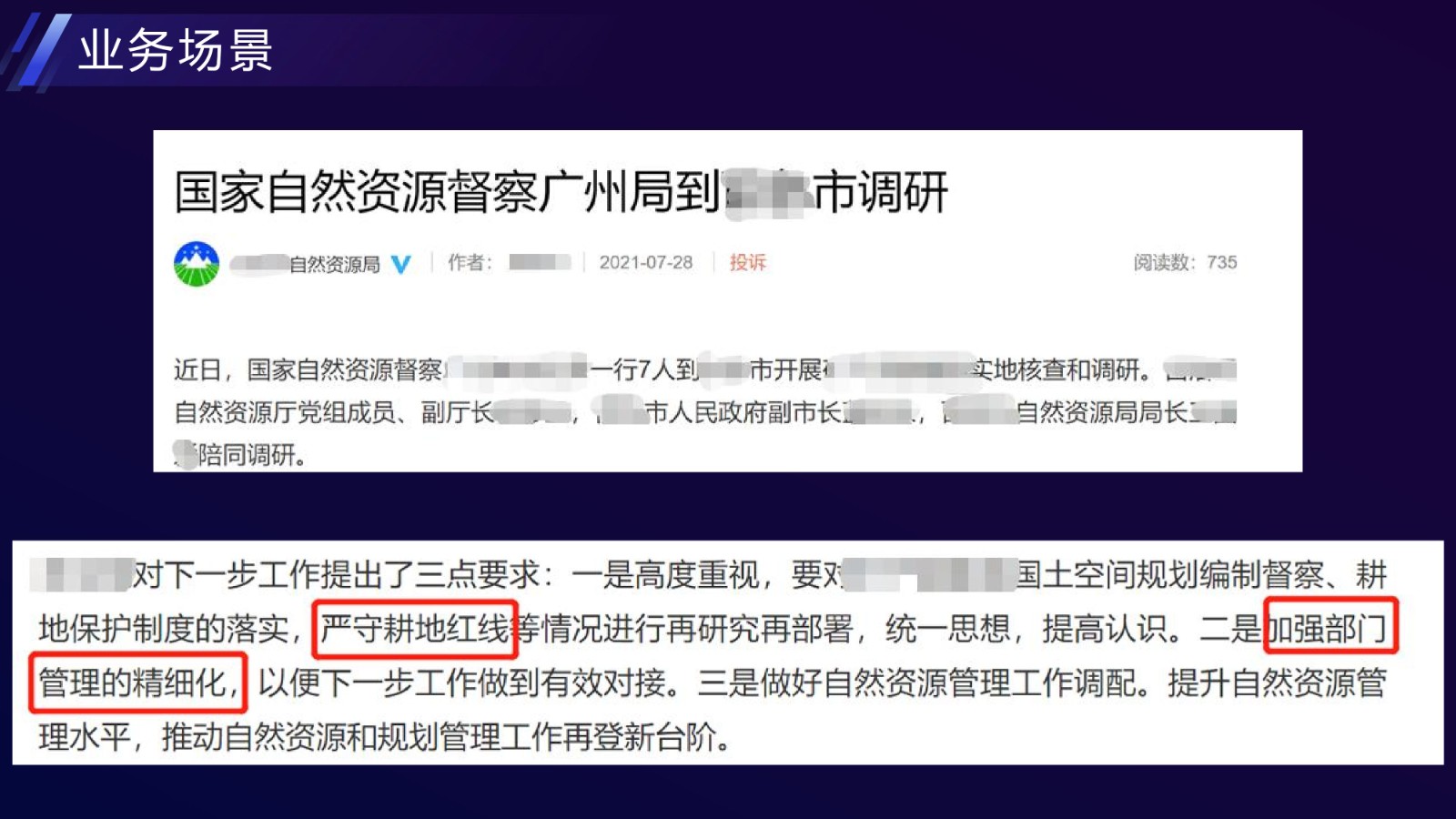This screenshot has height=819, width=1456.
Task: Click the red-boxed 管理的精细化 text
Action: 138,682
